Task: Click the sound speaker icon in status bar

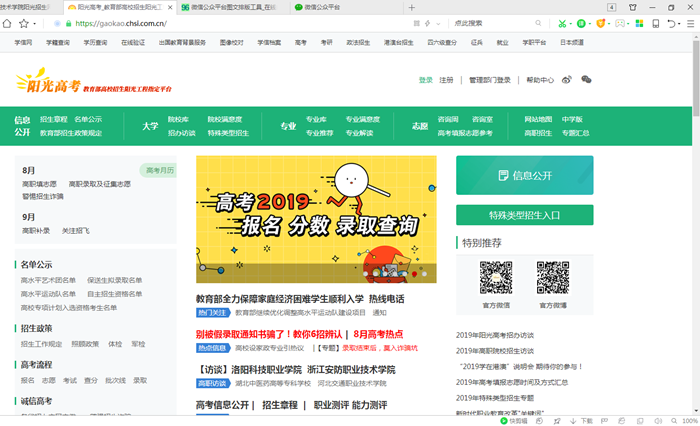Action: 658,421
